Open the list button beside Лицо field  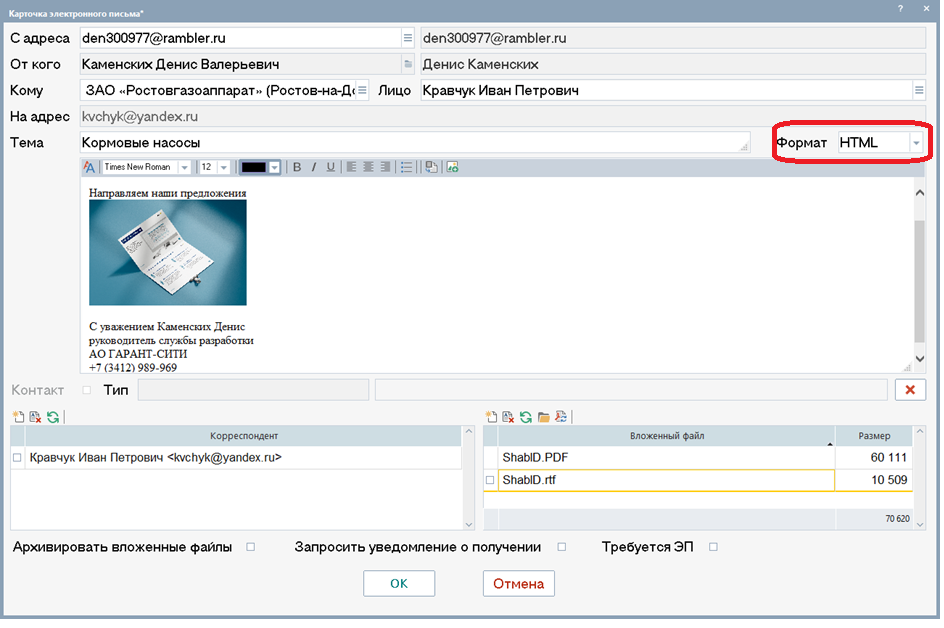click(919, 90)
